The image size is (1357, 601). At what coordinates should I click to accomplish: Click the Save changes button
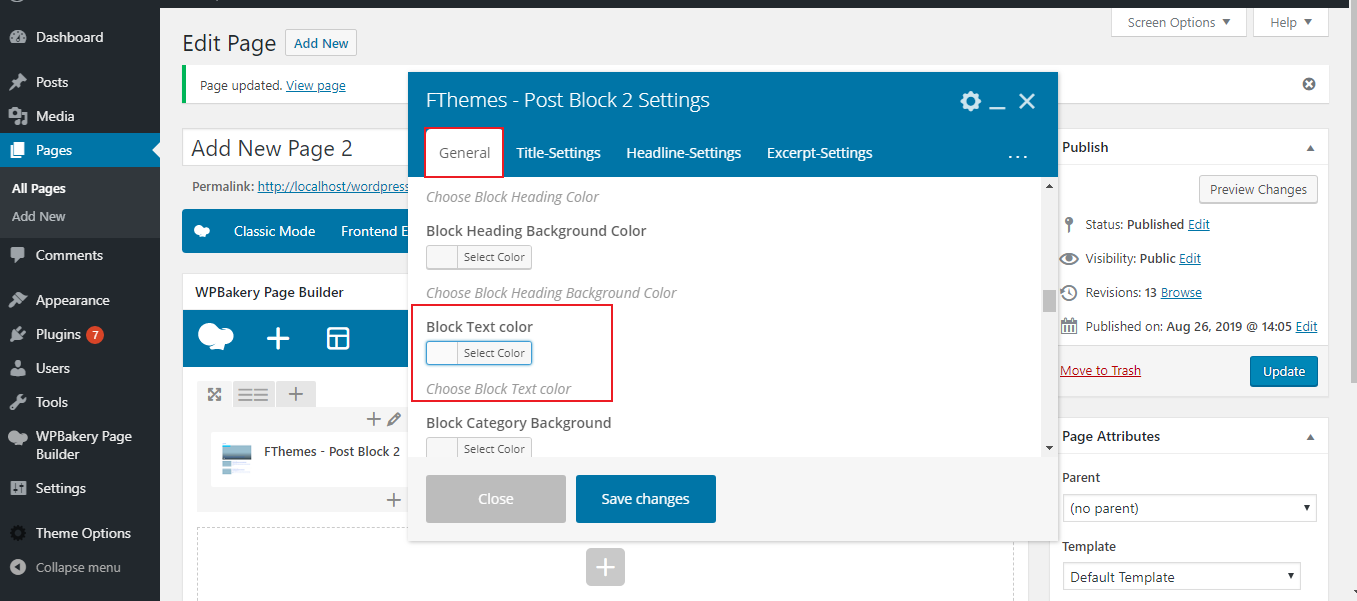tap(645, 499)
